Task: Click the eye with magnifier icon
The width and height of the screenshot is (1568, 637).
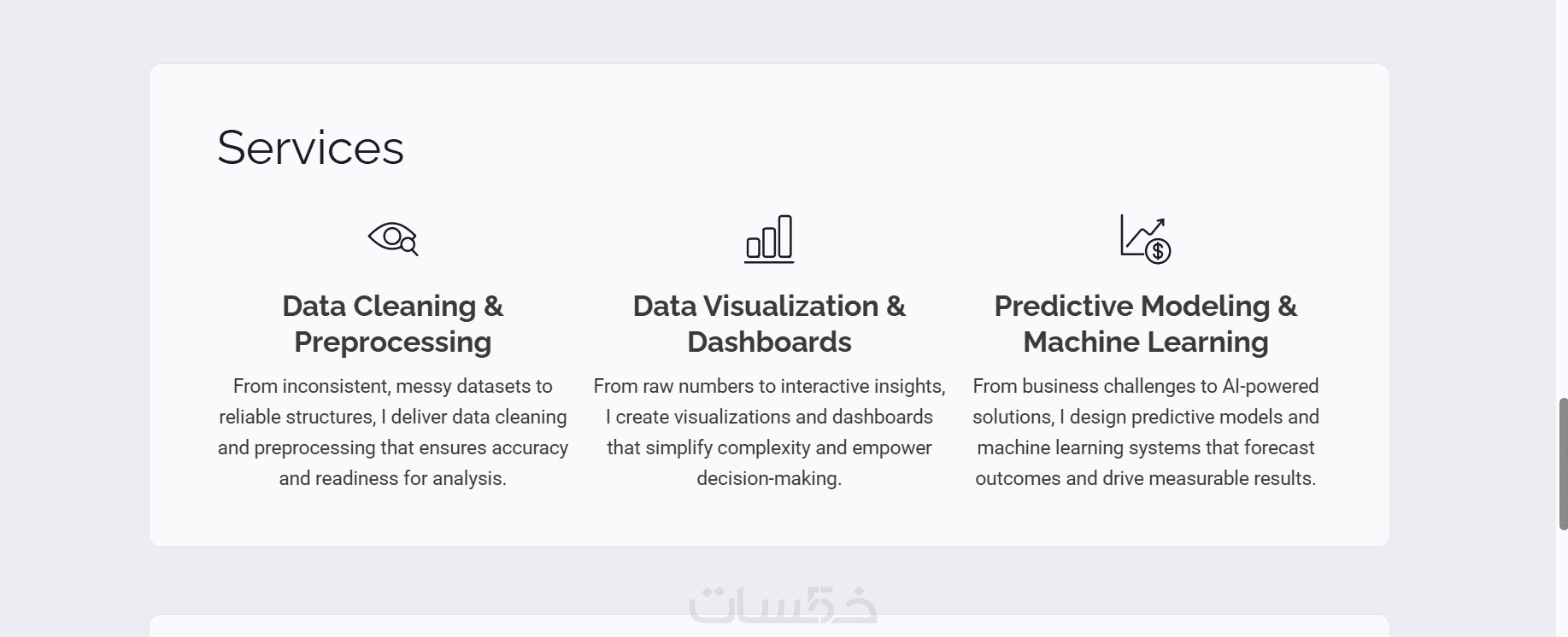Action: point(392,238)
